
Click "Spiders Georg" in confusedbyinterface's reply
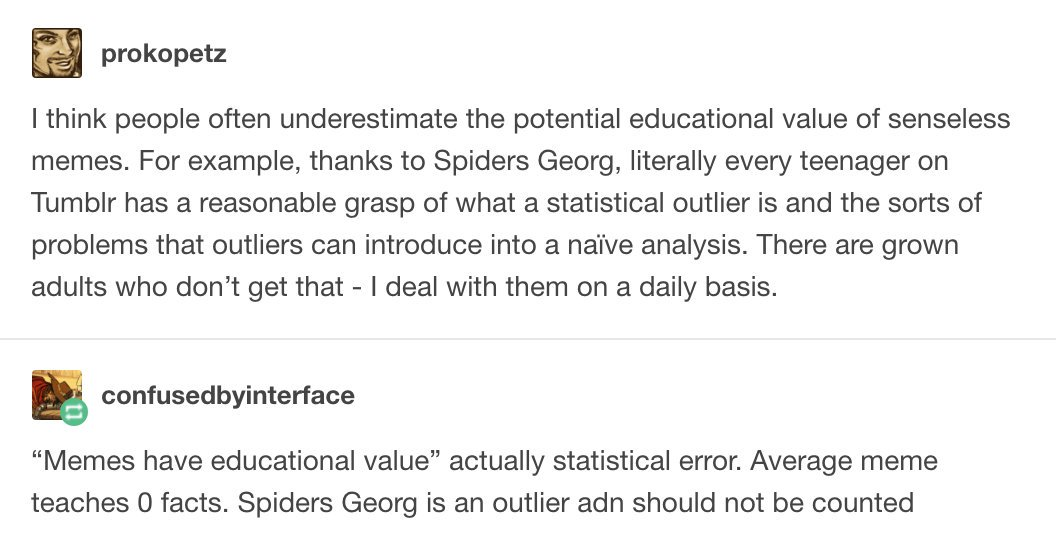click(321, 502)
